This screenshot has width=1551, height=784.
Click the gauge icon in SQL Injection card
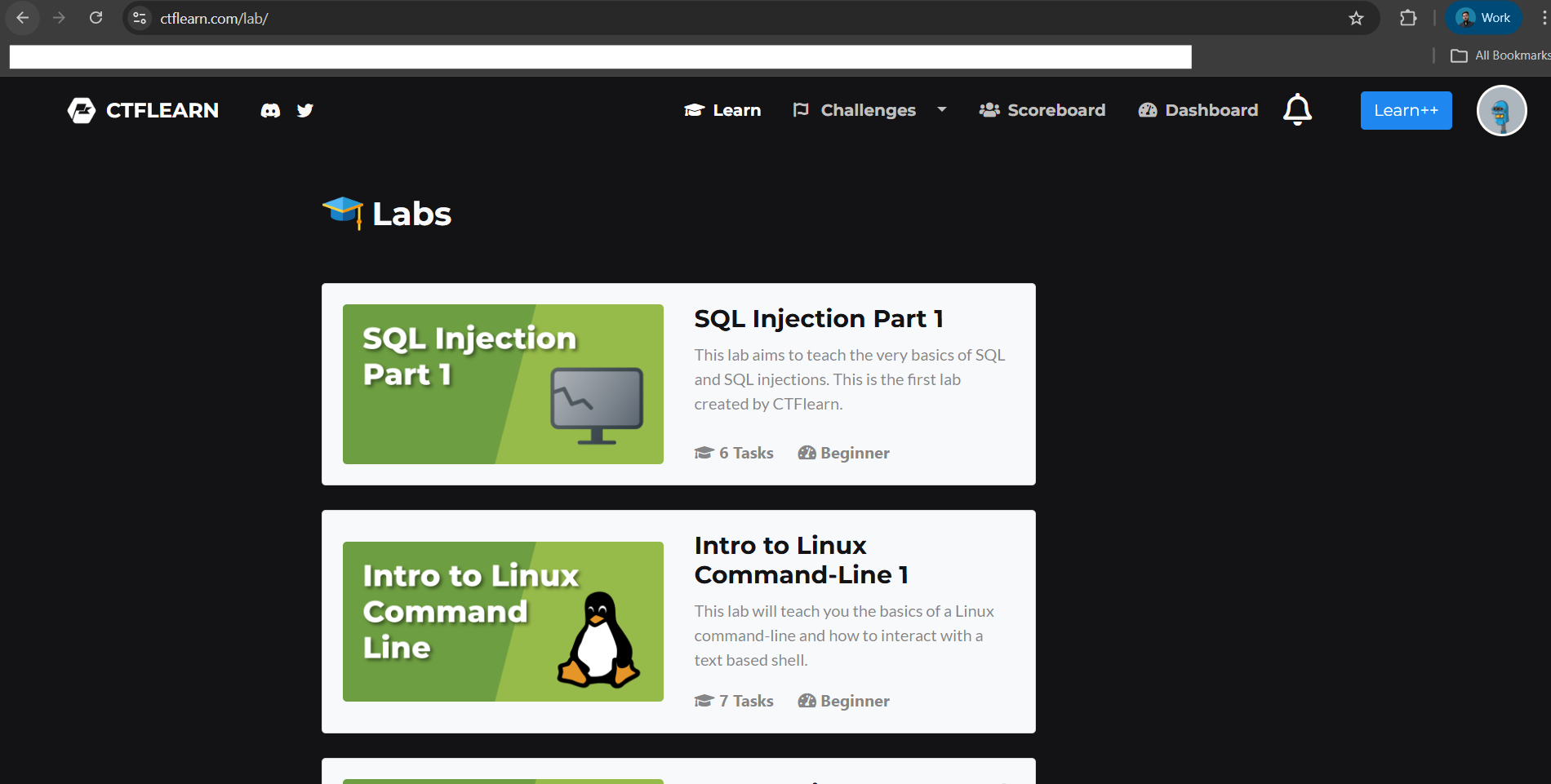tap(807, 453)
